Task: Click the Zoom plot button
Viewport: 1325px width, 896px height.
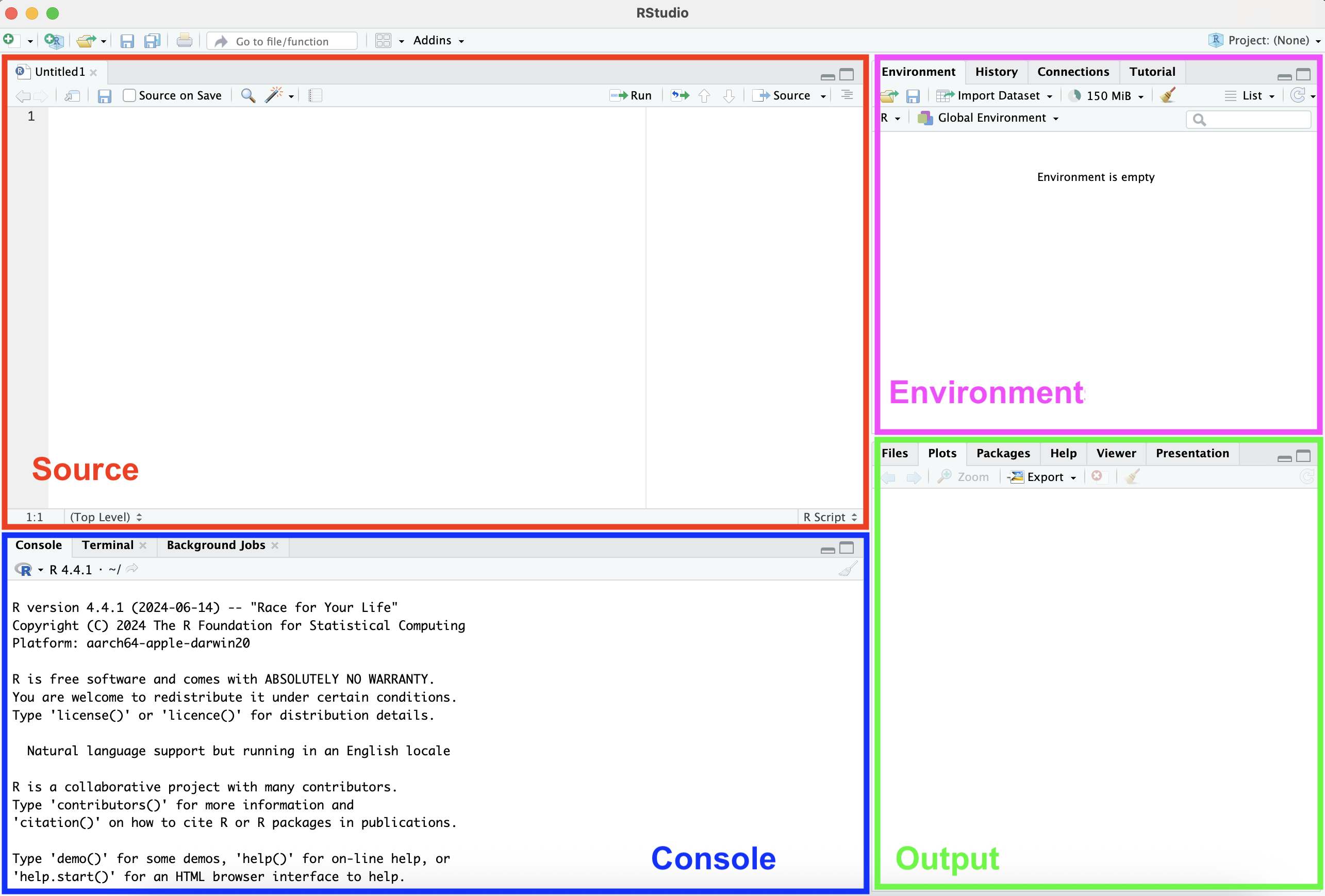Action: (x=963, y=477)
